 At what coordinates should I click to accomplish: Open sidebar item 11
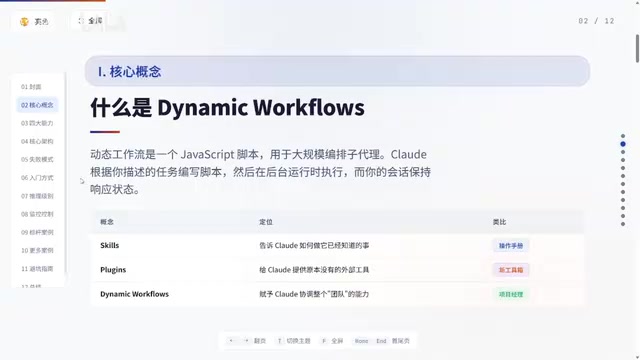pos(37,269)
